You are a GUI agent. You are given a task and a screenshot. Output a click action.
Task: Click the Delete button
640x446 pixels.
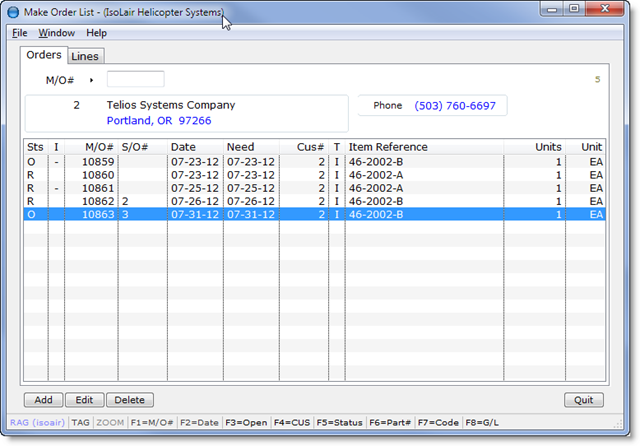coord(129,400)
